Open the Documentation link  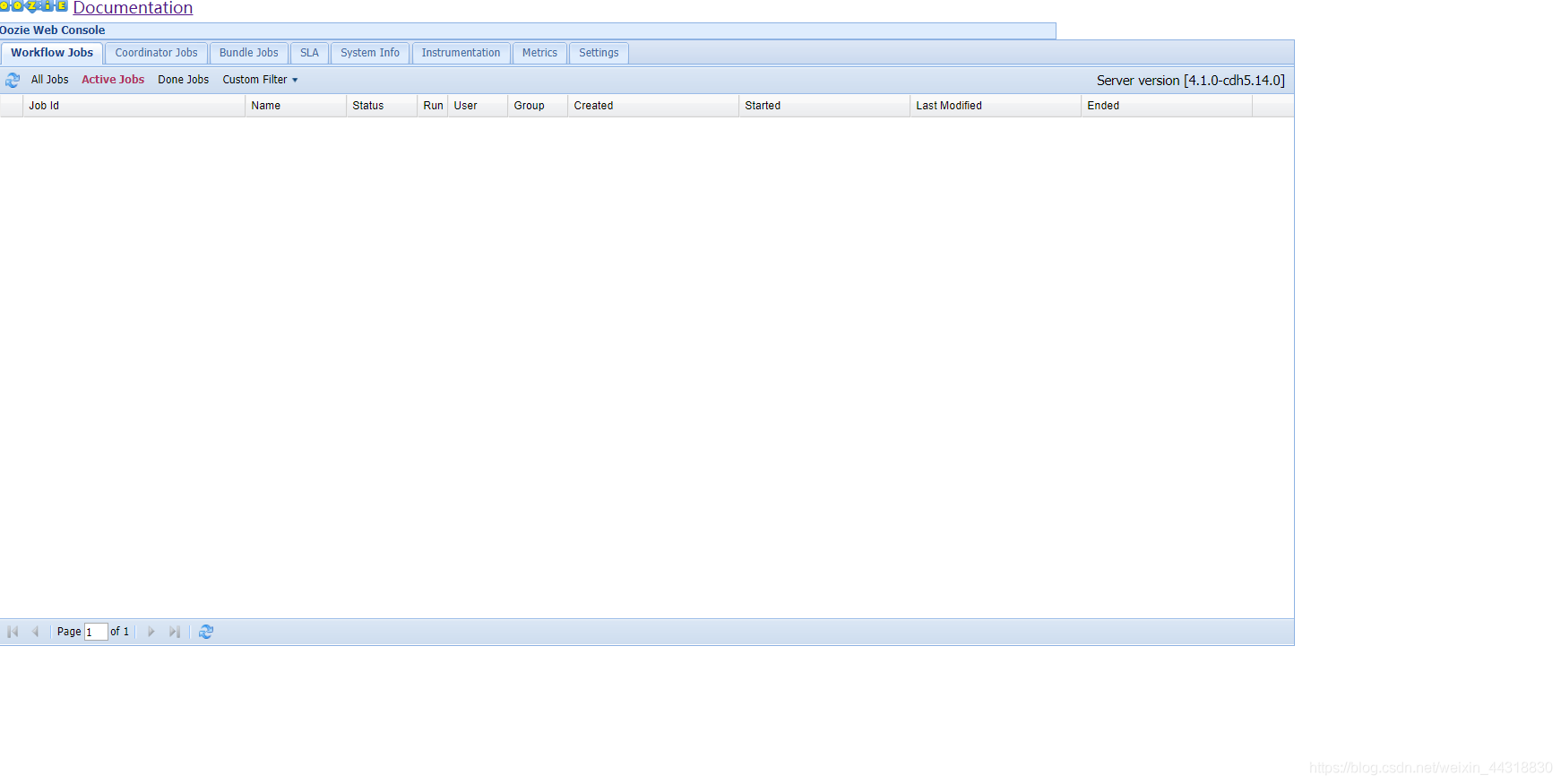pos(133,8)
